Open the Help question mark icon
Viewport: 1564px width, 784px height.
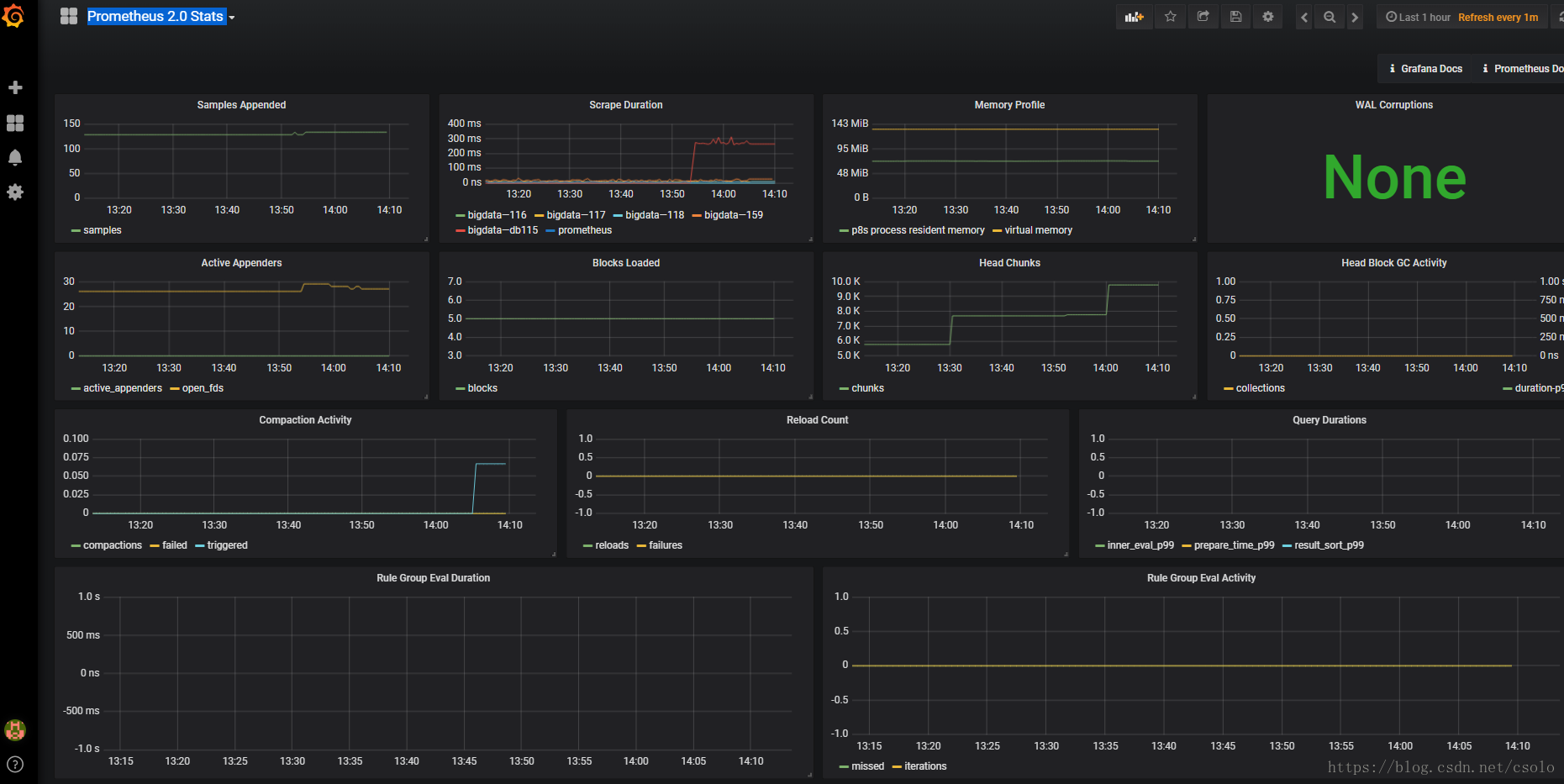click(15, 765)
